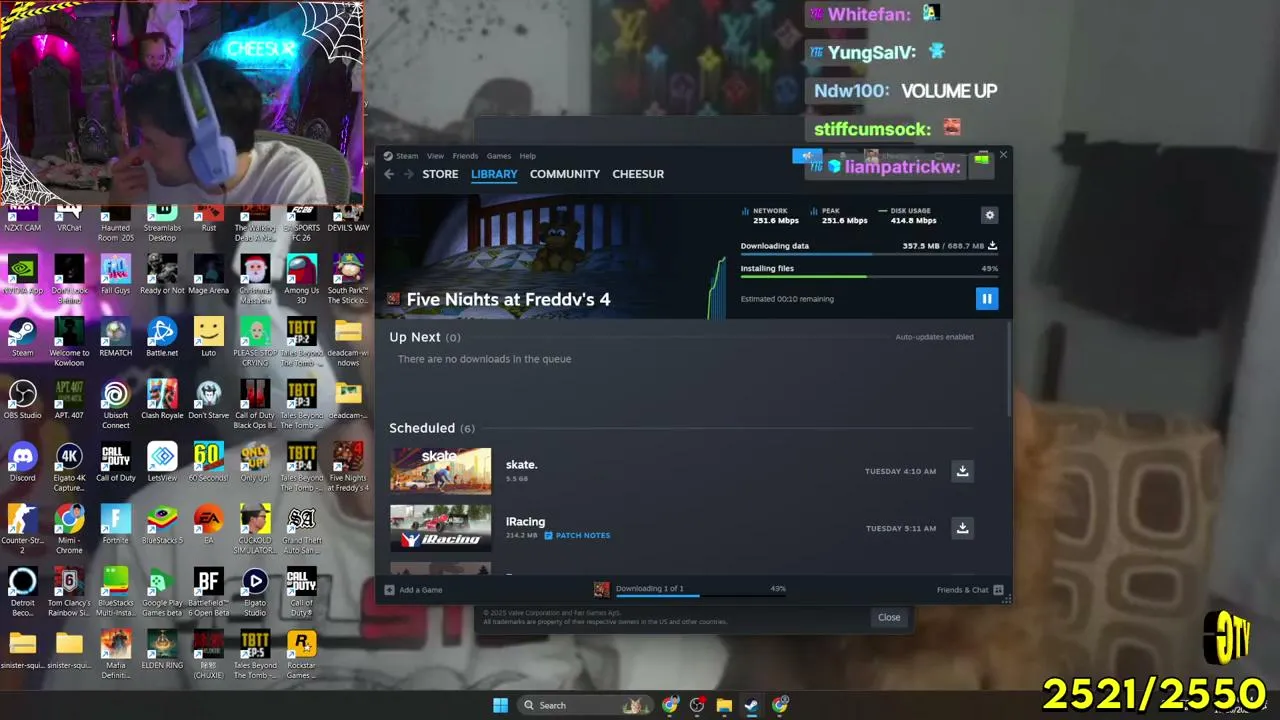
Task: Click the Five Nights at Freddy's 4 title
Action: pos(508,299)
